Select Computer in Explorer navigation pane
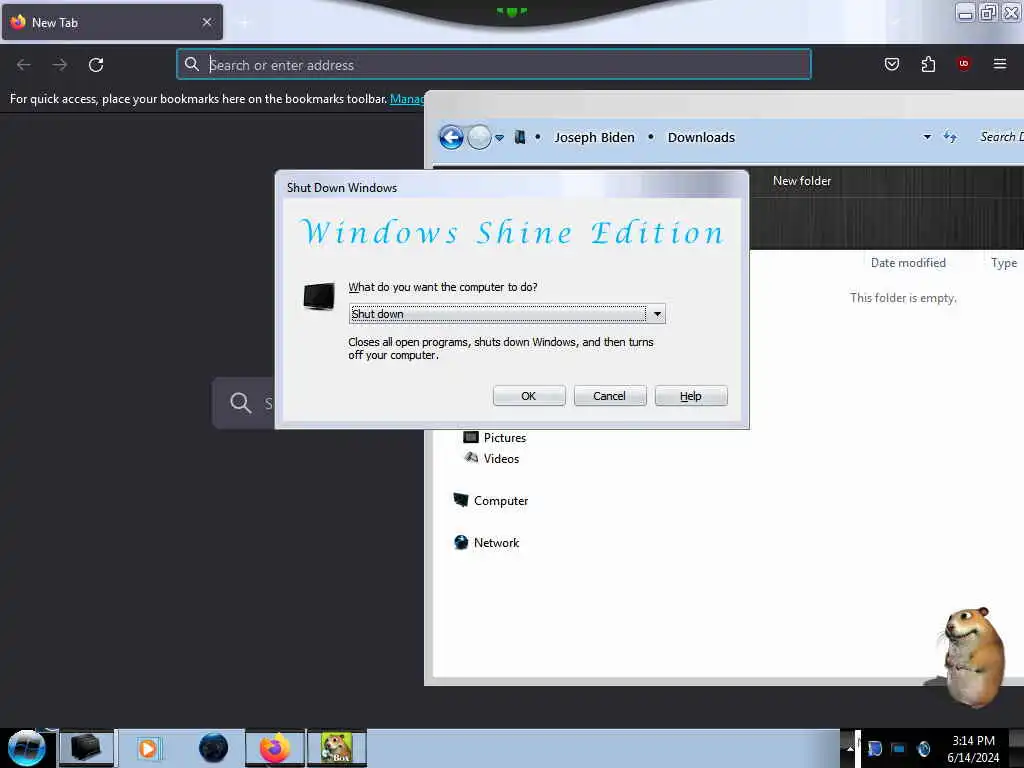 coord(490,500)
